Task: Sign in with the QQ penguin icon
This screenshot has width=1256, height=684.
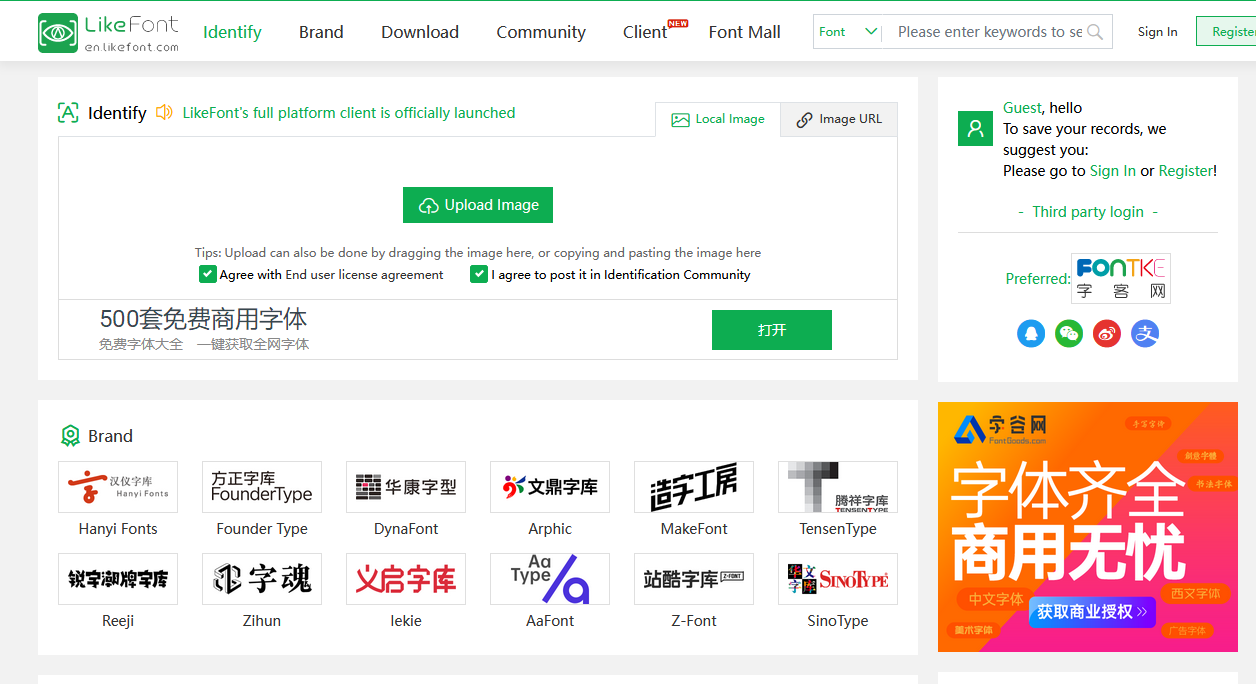Action: [1031, 334]
